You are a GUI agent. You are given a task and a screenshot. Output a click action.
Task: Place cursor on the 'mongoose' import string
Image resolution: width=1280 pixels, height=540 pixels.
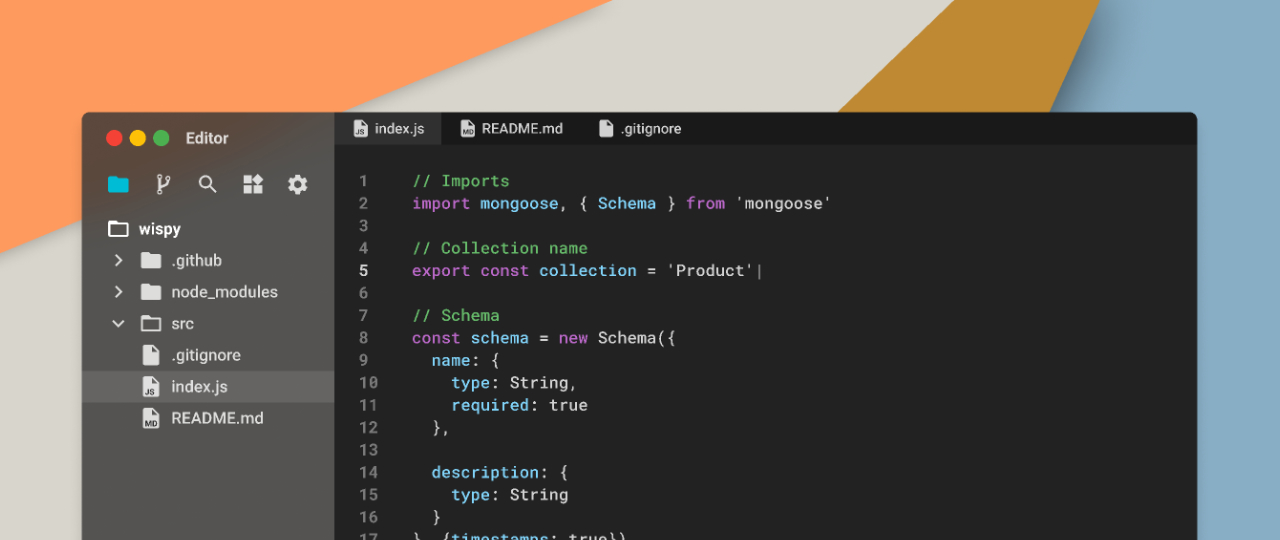pos(783,204)
